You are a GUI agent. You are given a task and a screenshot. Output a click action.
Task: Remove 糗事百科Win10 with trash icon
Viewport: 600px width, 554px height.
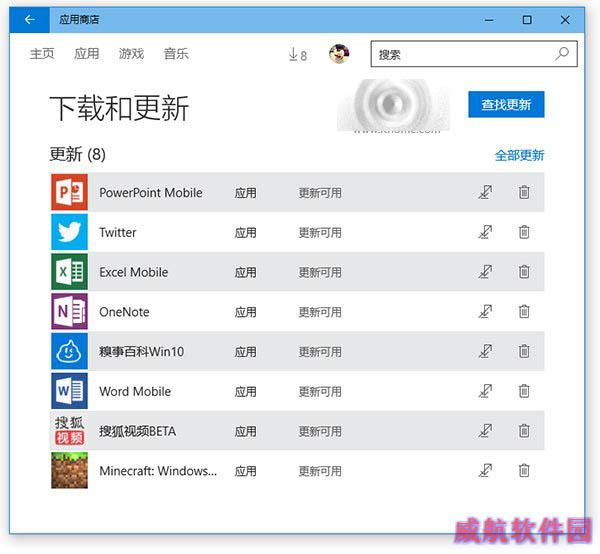tap(524, 351)
